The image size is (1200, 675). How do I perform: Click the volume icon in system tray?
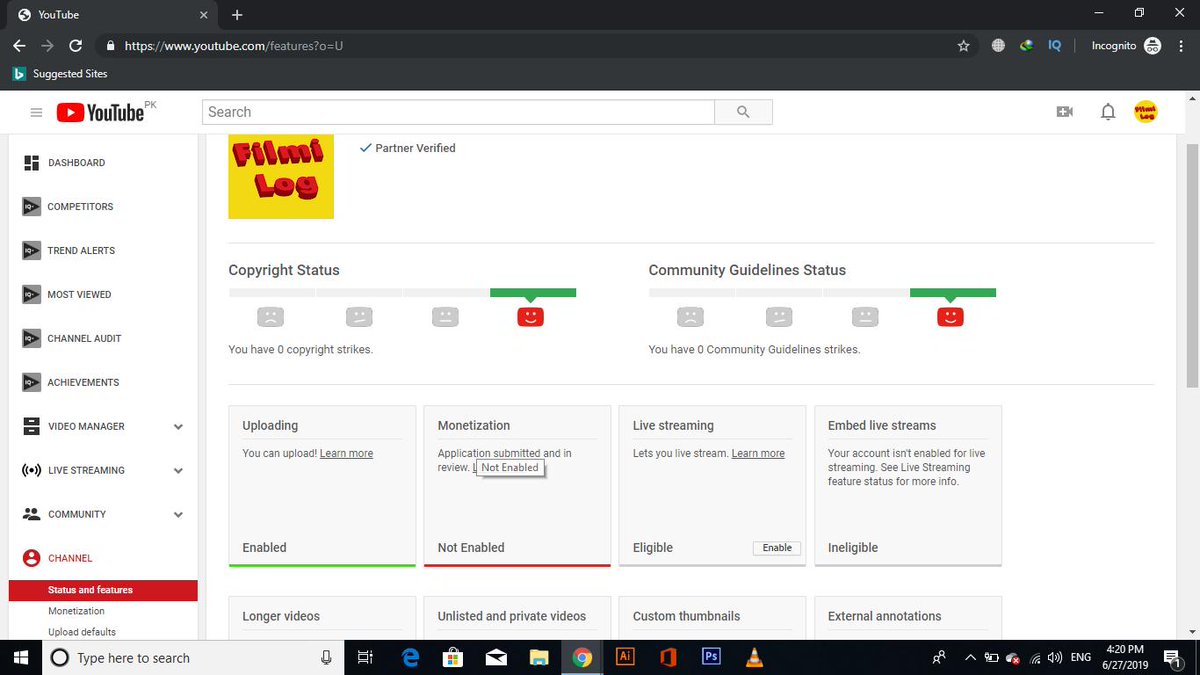tap(1055, 657)
